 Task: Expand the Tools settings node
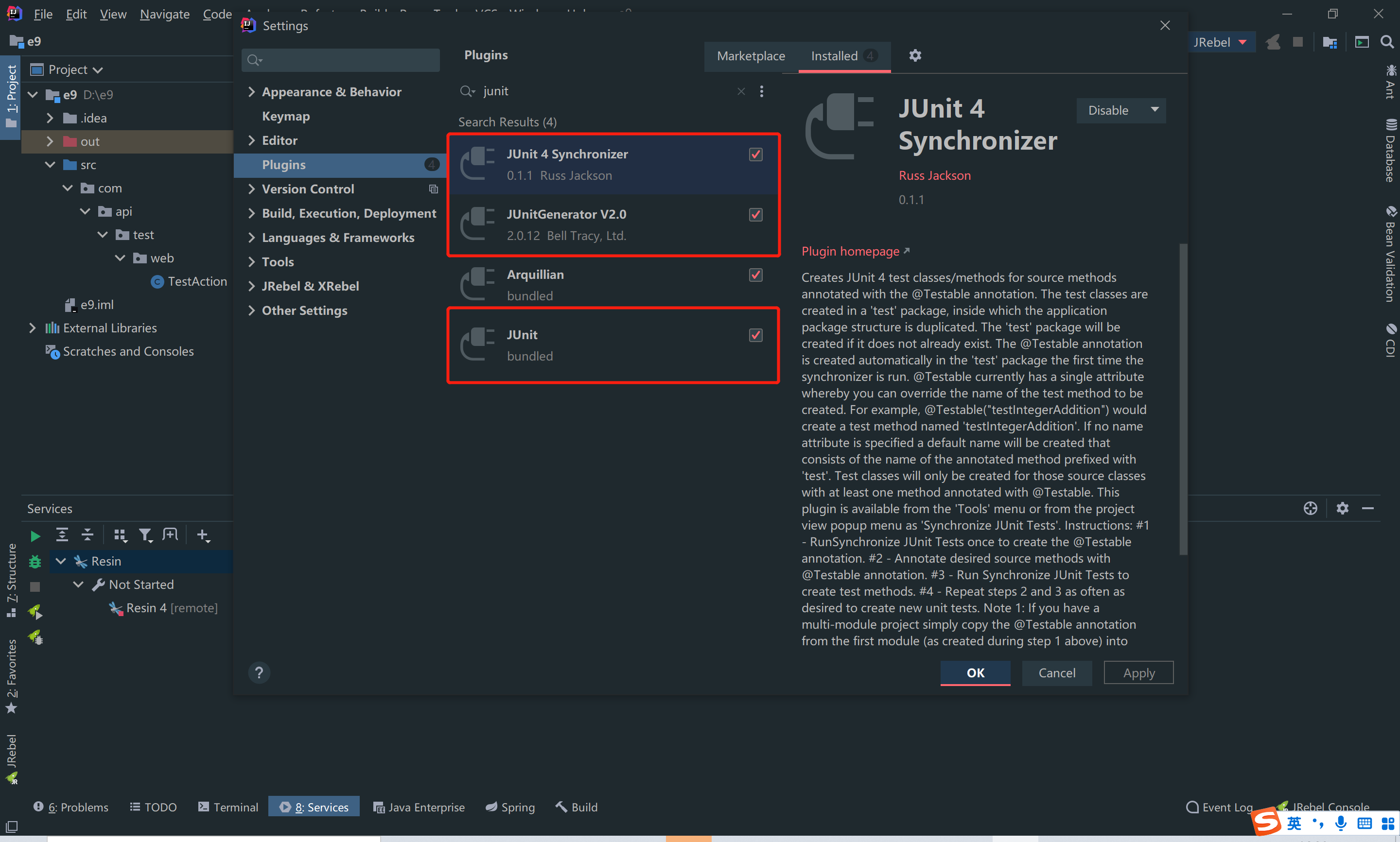coord(251,262)
